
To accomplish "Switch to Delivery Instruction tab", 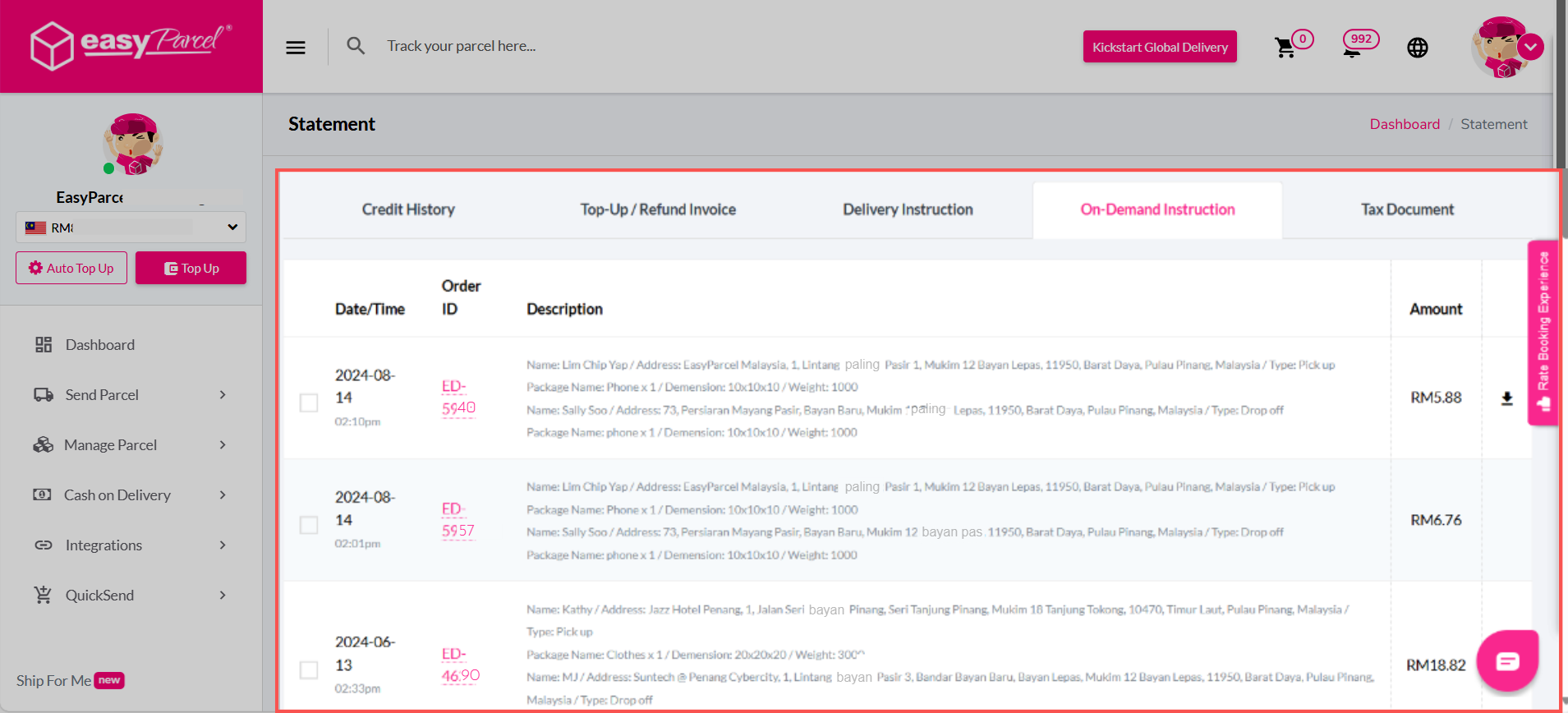I will tap(908, 209).
